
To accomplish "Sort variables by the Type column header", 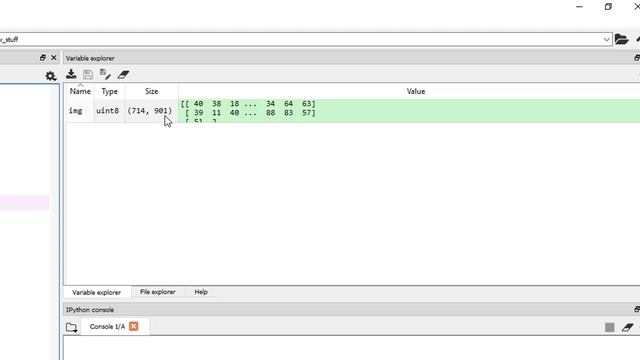I will point(109,91).
